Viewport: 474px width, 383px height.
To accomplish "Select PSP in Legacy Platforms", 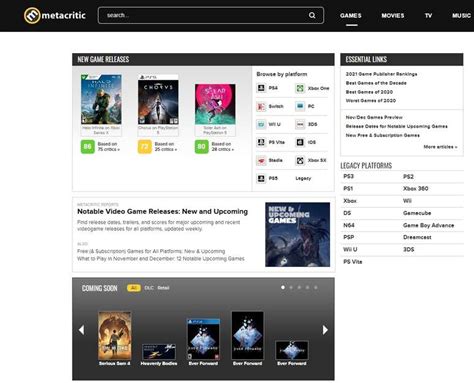I will point(349,237).
